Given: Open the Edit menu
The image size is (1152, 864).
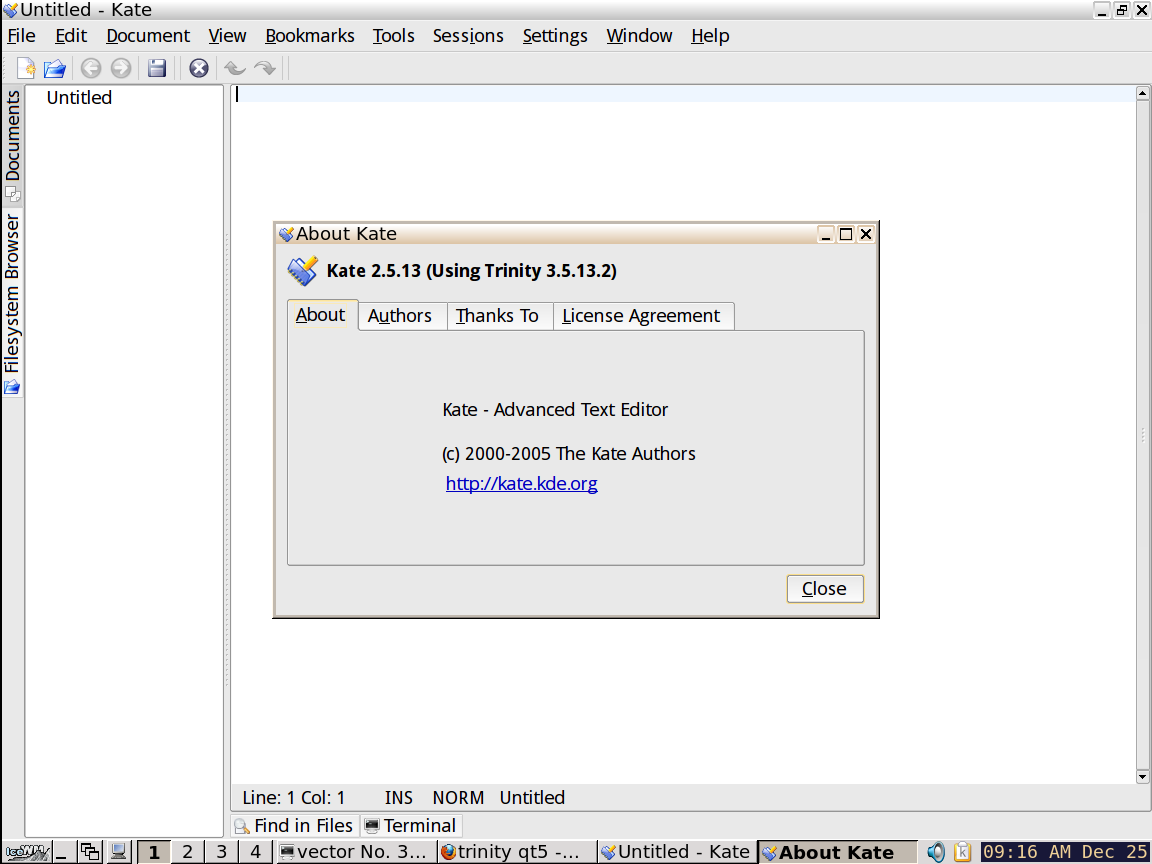Looking at the screenshot, I should point(71,36).
